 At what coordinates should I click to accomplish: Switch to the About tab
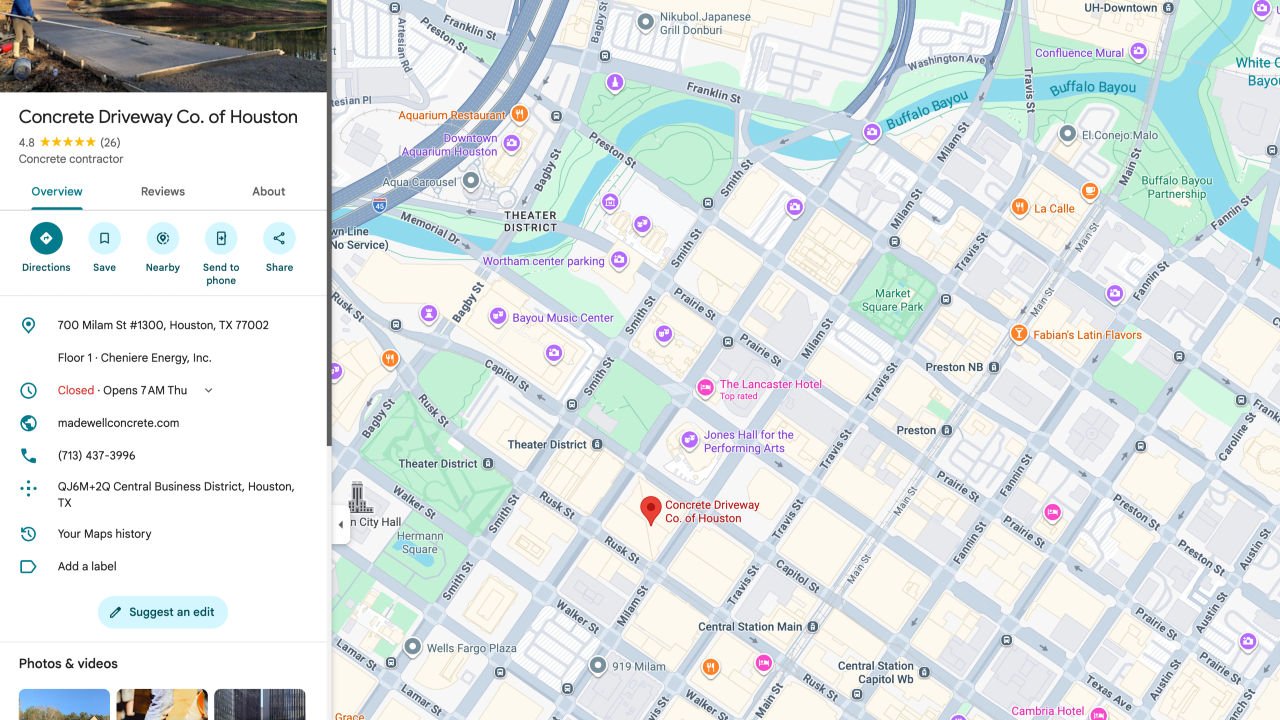[268, 191]
